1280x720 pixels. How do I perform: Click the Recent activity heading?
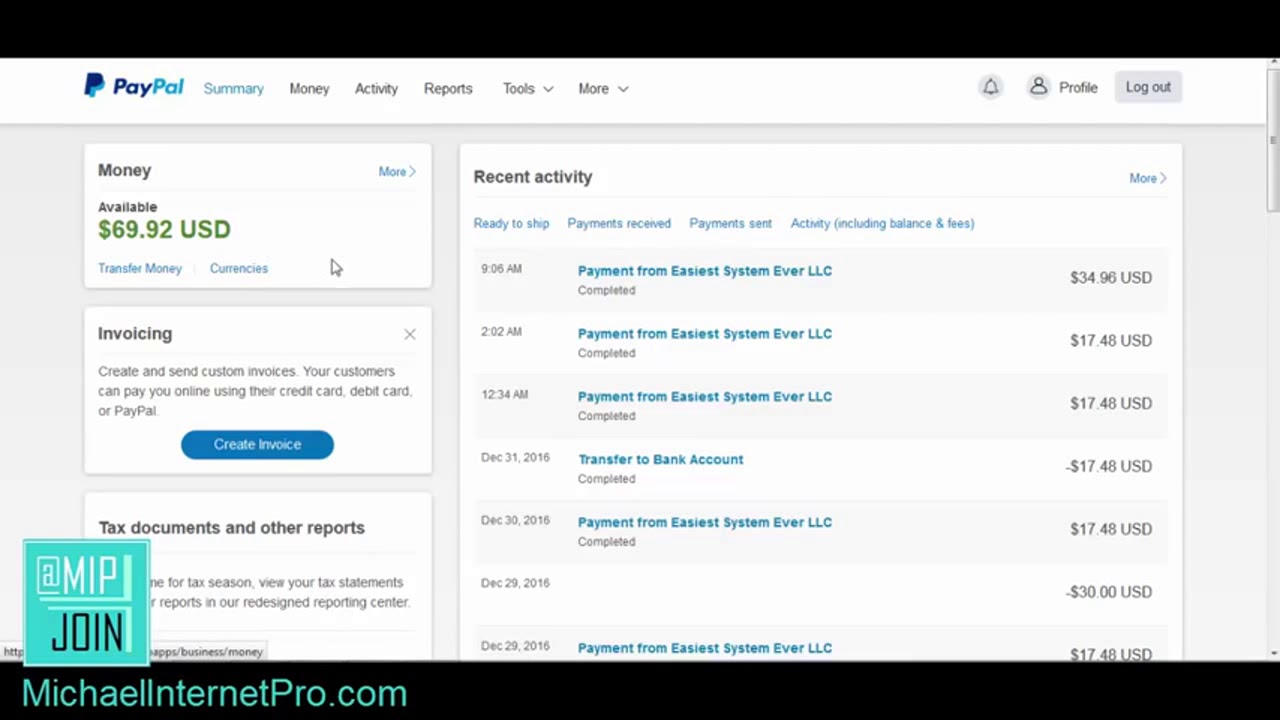click(x=533, y=176)
